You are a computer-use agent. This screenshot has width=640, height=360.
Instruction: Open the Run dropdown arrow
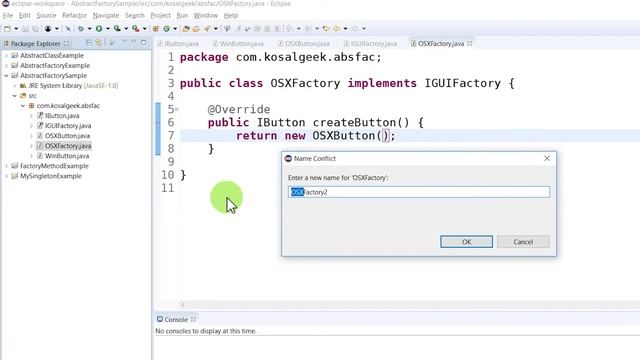pos(108,29)
